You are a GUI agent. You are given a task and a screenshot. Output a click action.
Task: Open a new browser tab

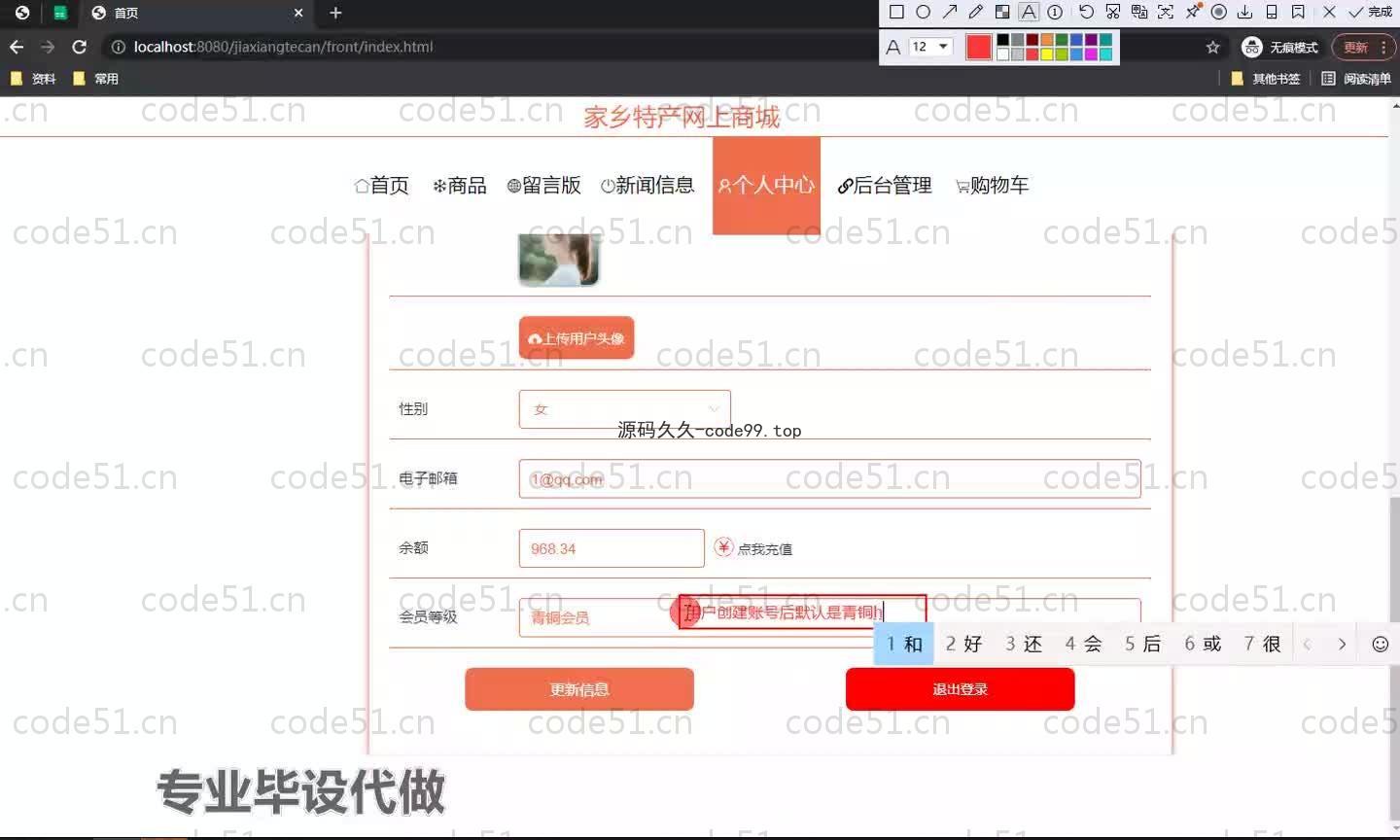pyautogui.click(x=335, y=13)
